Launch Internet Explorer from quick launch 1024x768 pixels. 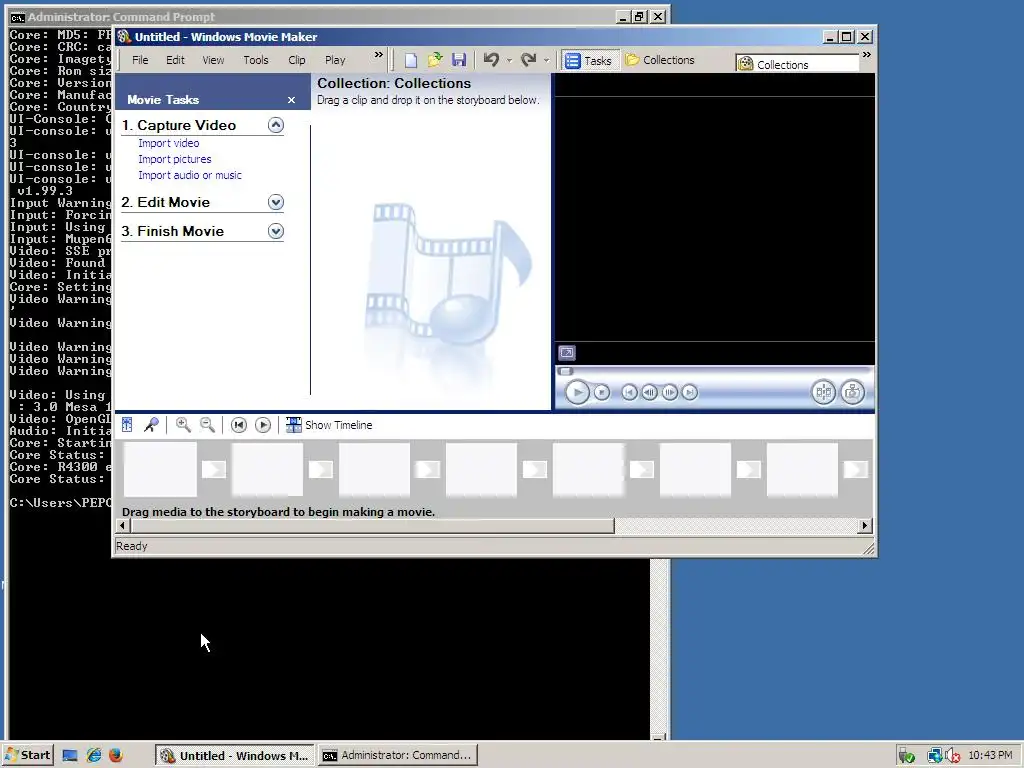click(93, 756)
